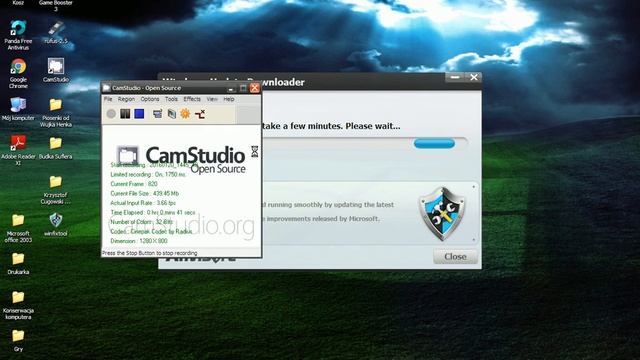Select CamStudio desktop shortcut

coord(56,70)
